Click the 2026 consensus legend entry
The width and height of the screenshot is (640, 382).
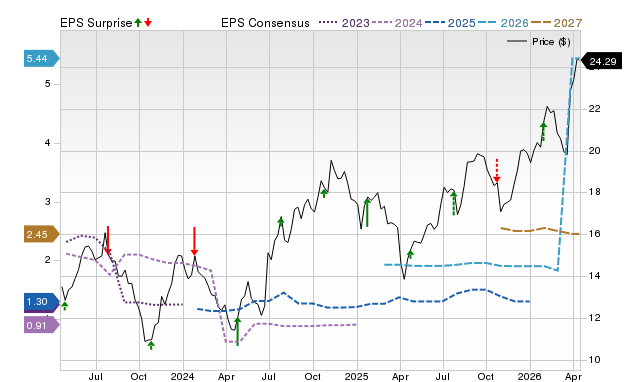(x=503, y=23)
